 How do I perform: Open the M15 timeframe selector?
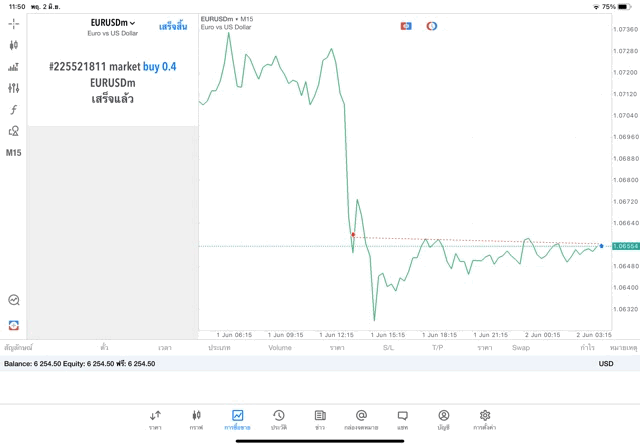coord(14,153)
